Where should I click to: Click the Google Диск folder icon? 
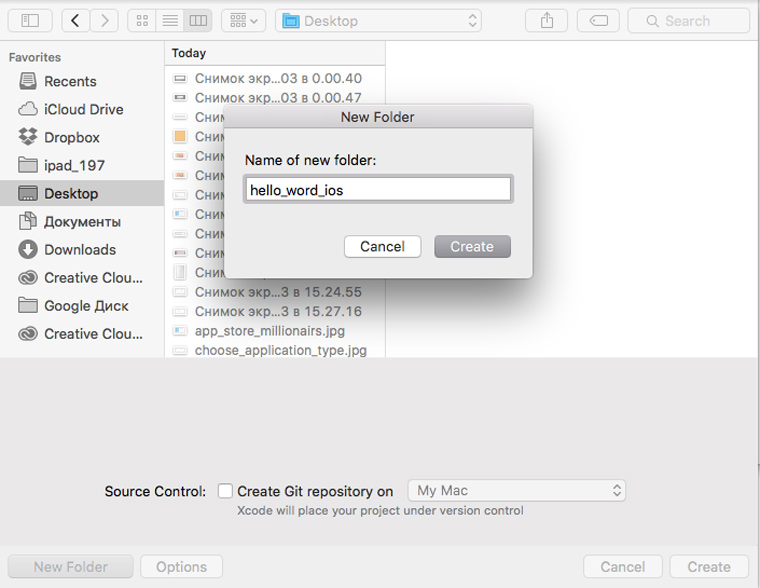point(28,305)
